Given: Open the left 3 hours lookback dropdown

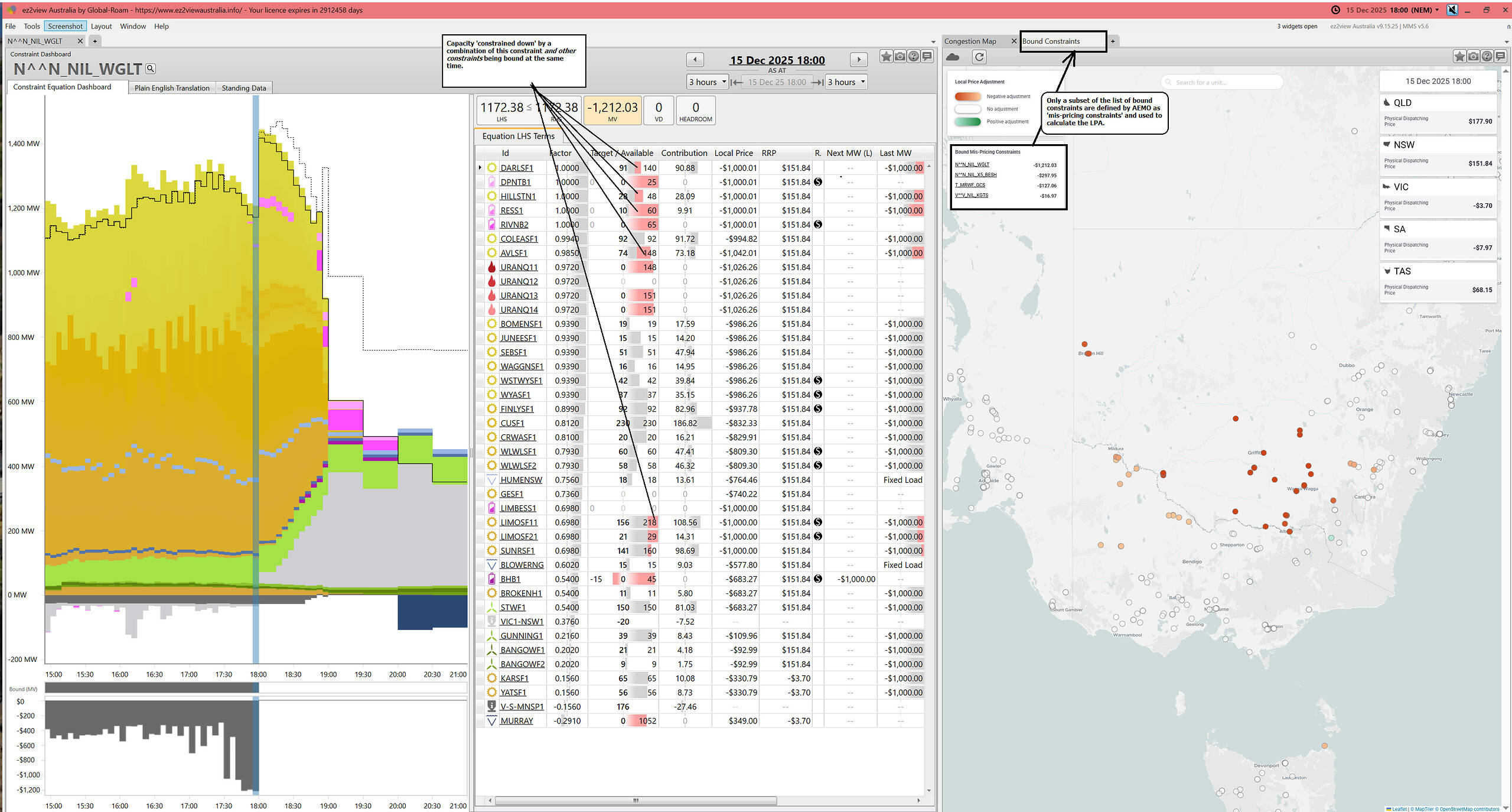Looking at the screenshot, I should tap(708, 82).
